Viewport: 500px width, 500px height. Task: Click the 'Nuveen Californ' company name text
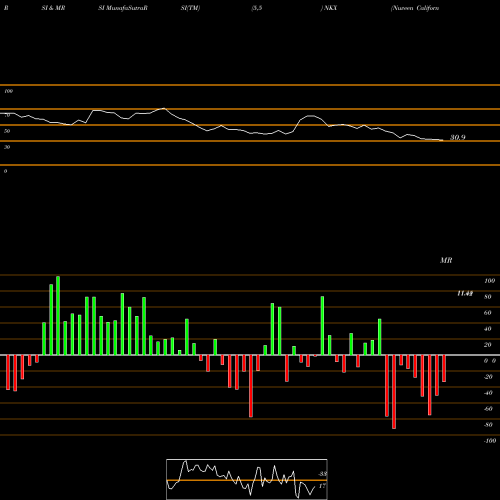coord(415,8)
